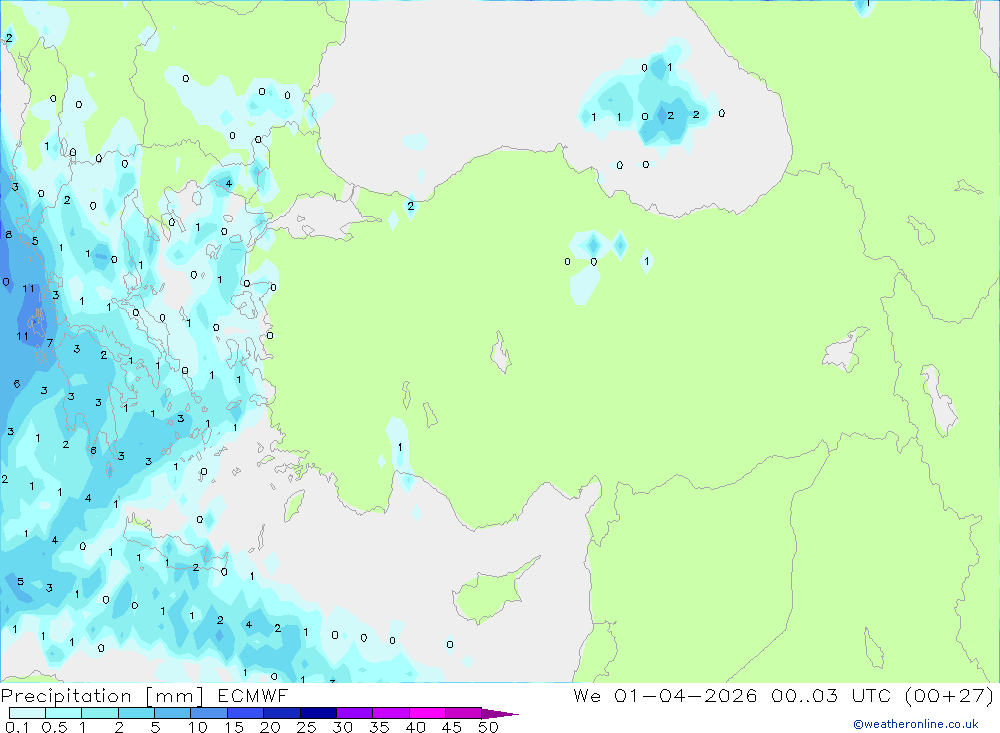The height and width of the screenshot is (733, 1000).
Task: Click the '10' legend scale label
Action: coord(198,727)
